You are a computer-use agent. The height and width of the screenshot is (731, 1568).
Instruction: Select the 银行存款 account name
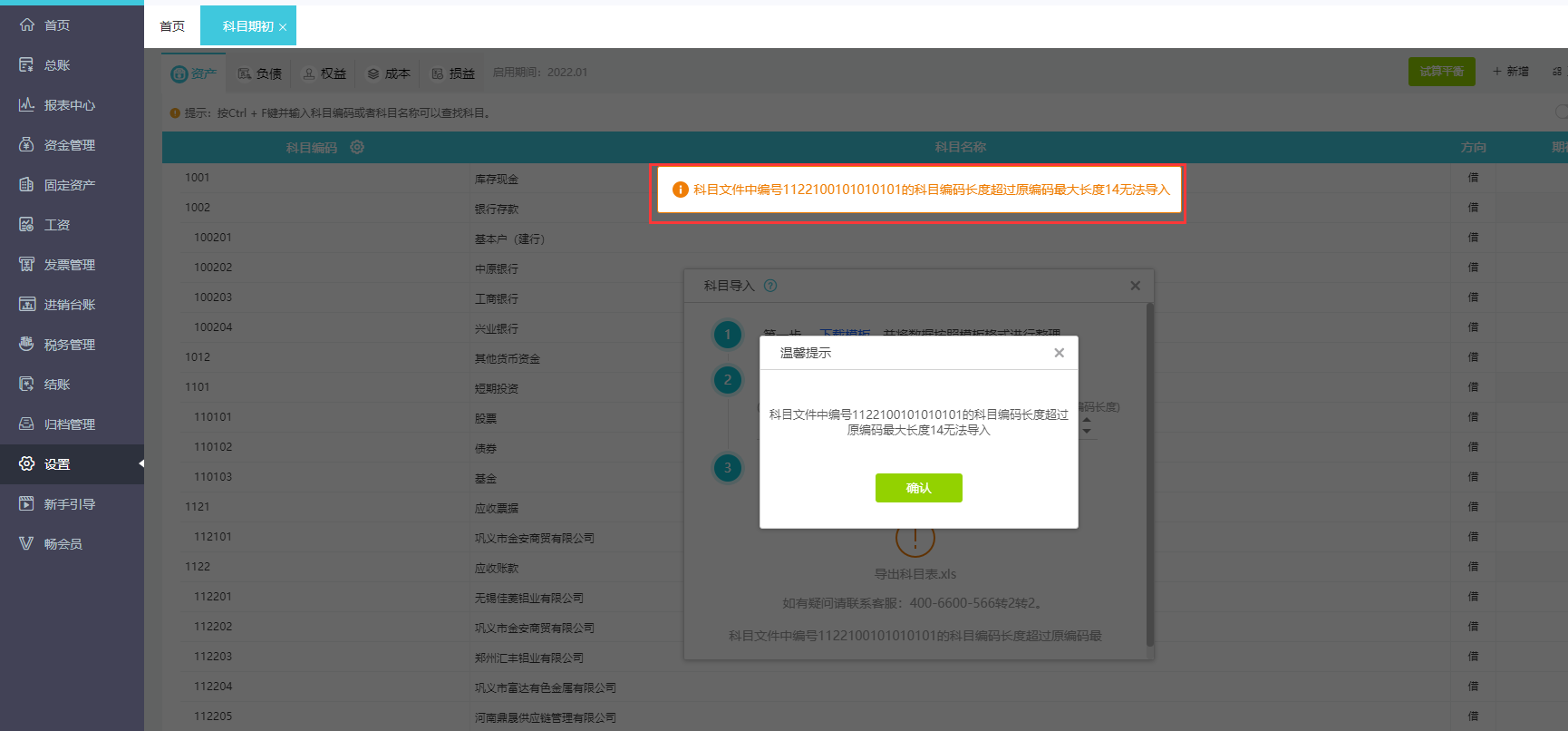pos(497,210)
